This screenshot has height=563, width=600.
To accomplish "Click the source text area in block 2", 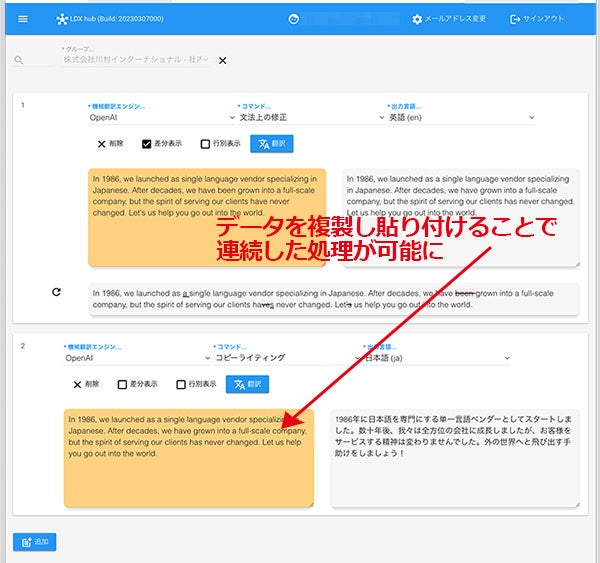I will pyautogui.click(x=189, y=458).
